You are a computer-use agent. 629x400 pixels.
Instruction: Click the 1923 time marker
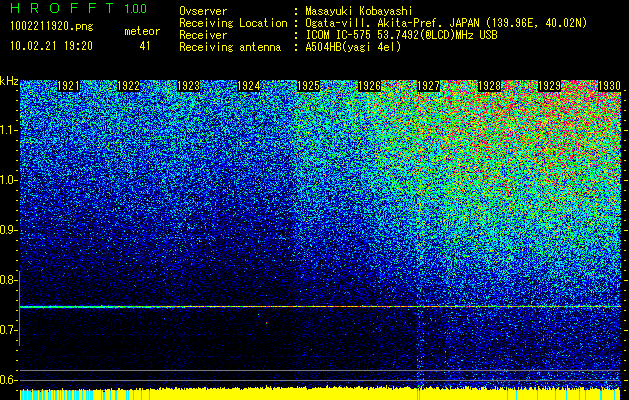[189, 86]
